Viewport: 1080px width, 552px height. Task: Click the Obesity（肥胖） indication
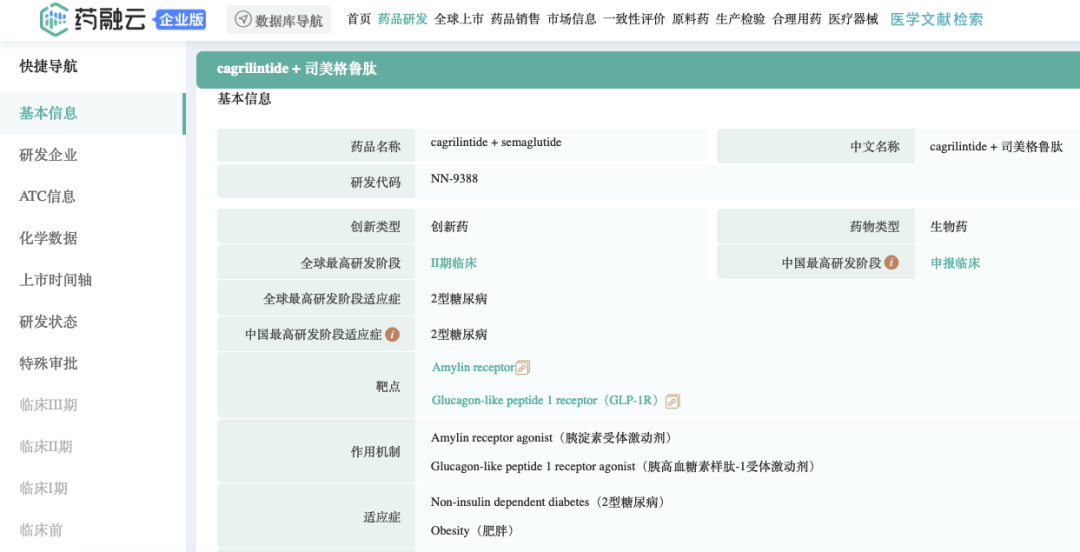pos(472,531)
